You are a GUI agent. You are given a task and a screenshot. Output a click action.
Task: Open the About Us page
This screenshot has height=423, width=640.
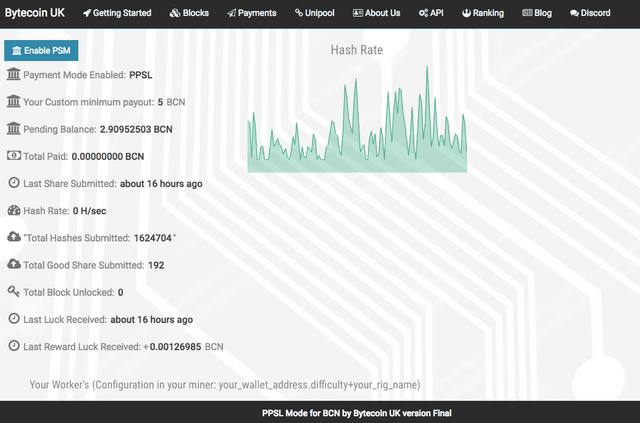click(x=376, y=13)
